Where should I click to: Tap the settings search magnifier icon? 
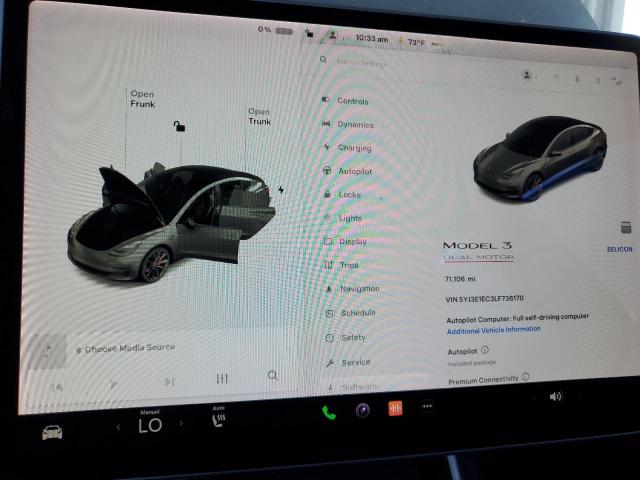point(323,60)
